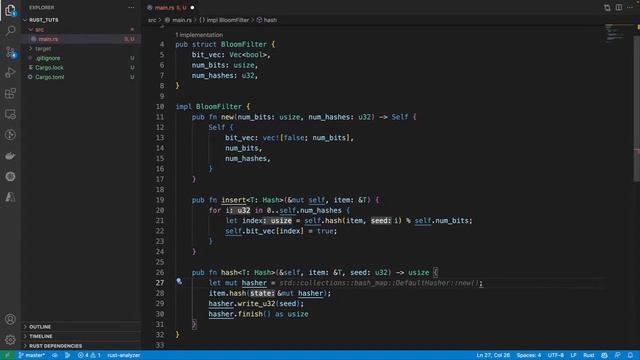Click the sync changes icon in status bar
This screenshot has height=360, width=640.
pos(55,355)
